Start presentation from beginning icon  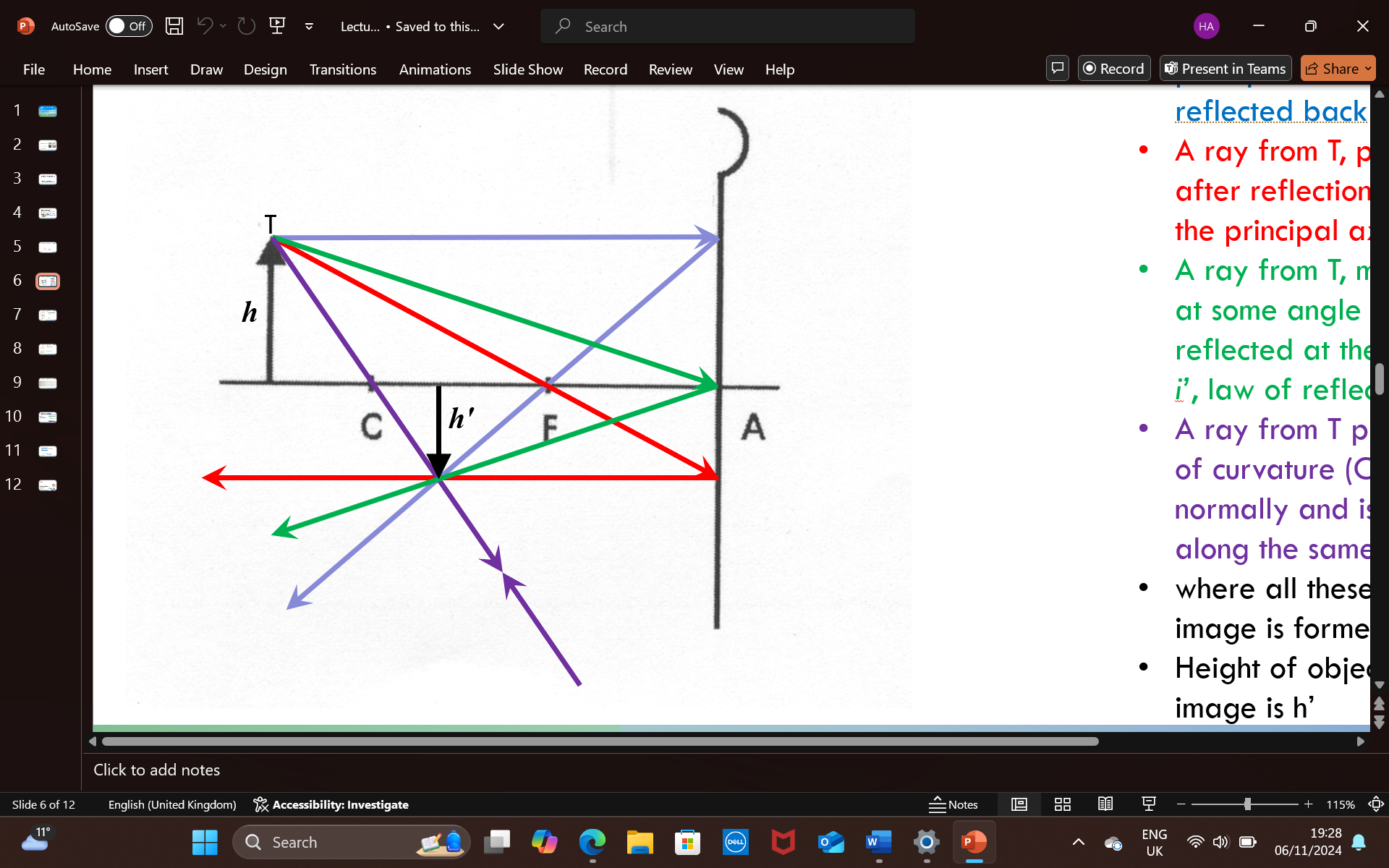pos(277,26)
